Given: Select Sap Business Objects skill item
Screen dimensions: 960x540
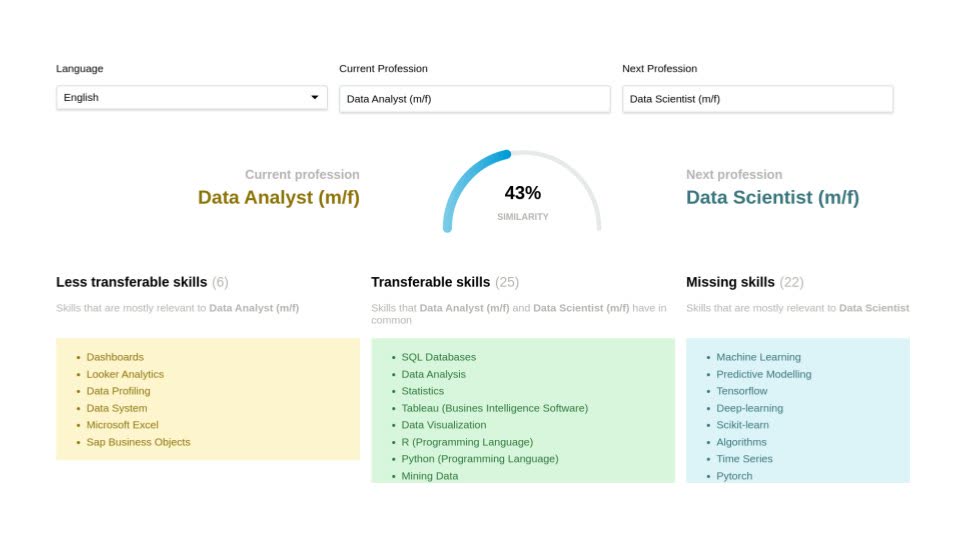Looking at the screenshot, I should (138, 442).
